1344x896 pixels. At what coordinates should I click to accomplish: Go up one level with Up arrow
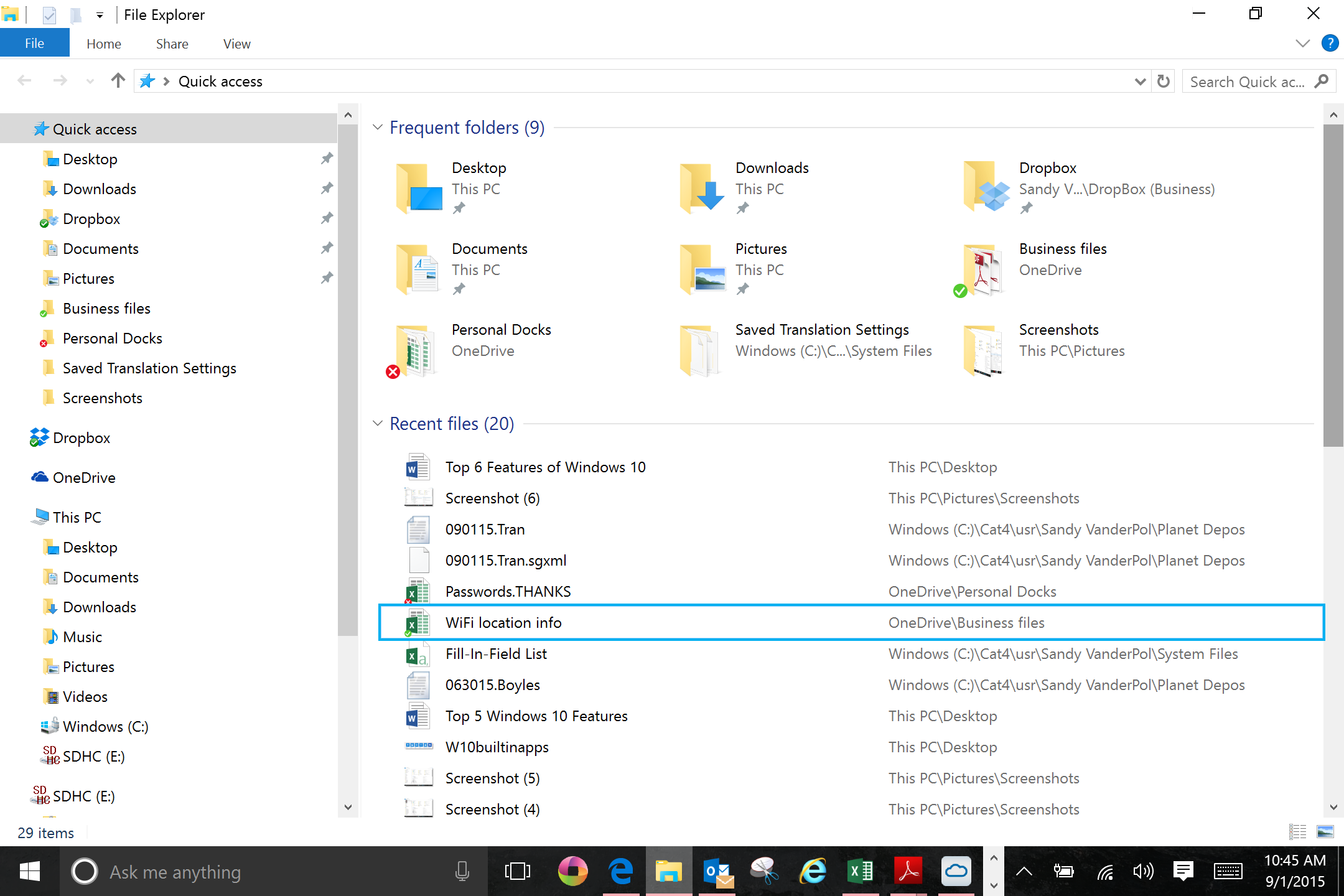point(118,81)
